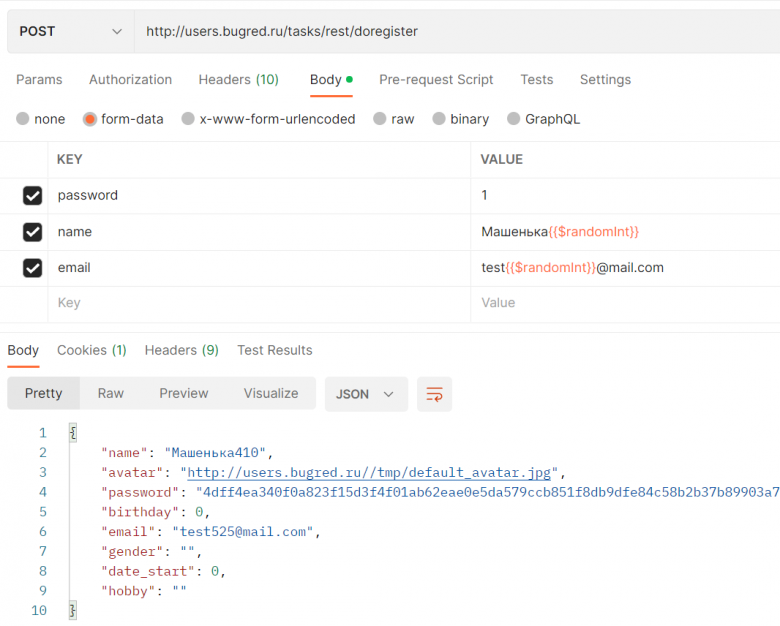Screen dimensions: 780x626
Task: Open the Cookies (1) response tab
Action: point(92,350)
